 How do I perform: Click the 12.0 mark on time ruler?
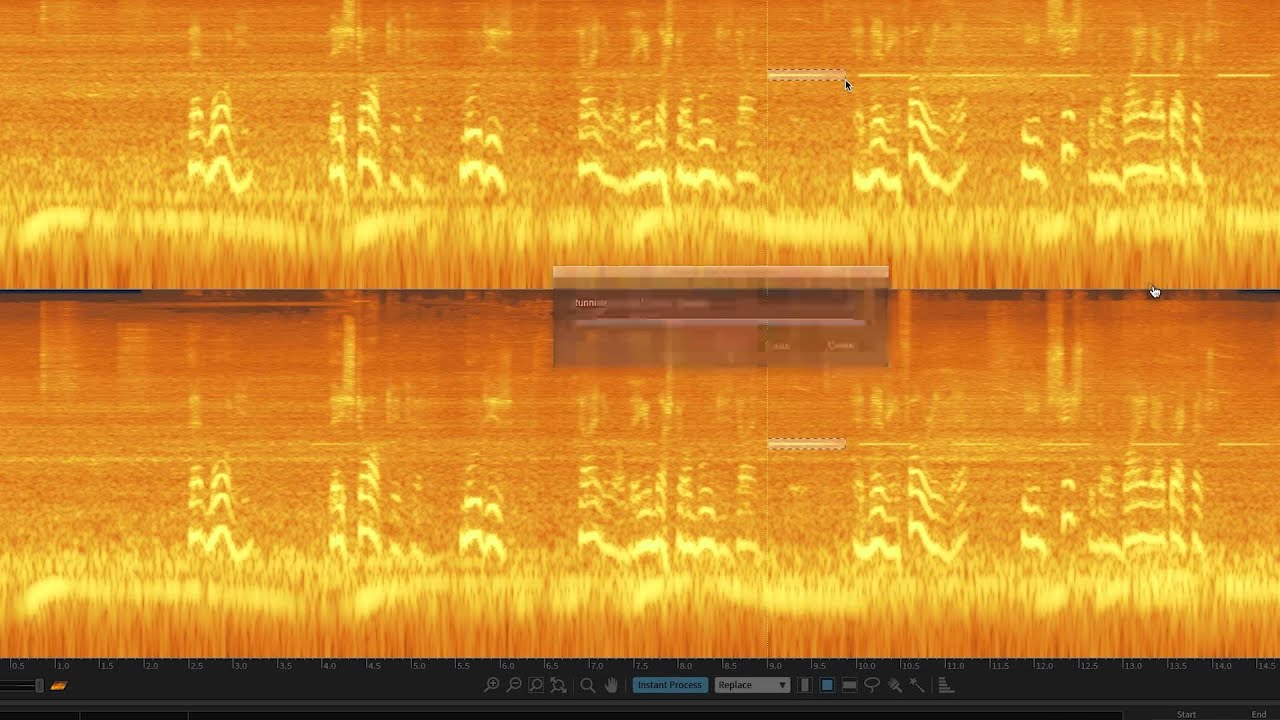(x=1042, y=665)
